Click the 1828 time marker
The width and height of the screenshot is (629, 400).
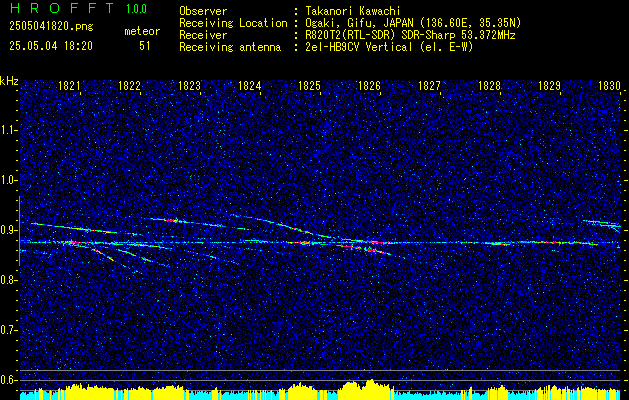coord(489,85)
